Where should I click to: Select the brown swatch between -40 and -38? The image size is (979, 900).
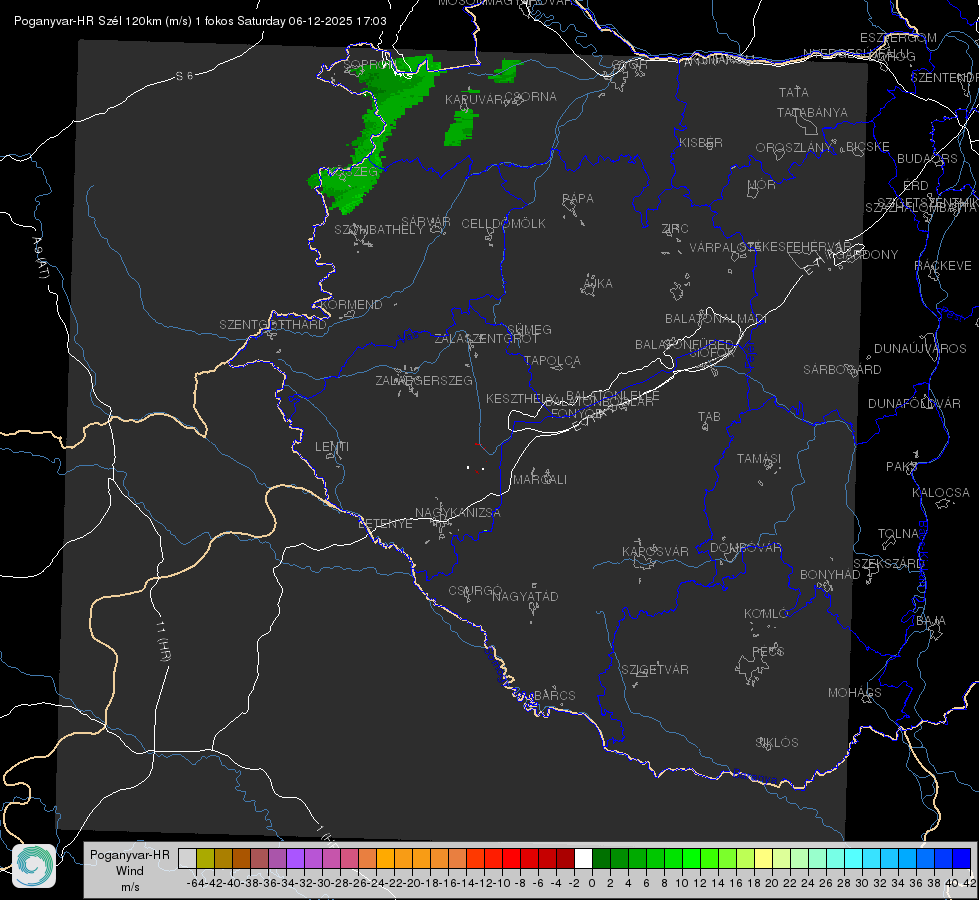click(x=241, y=858)
